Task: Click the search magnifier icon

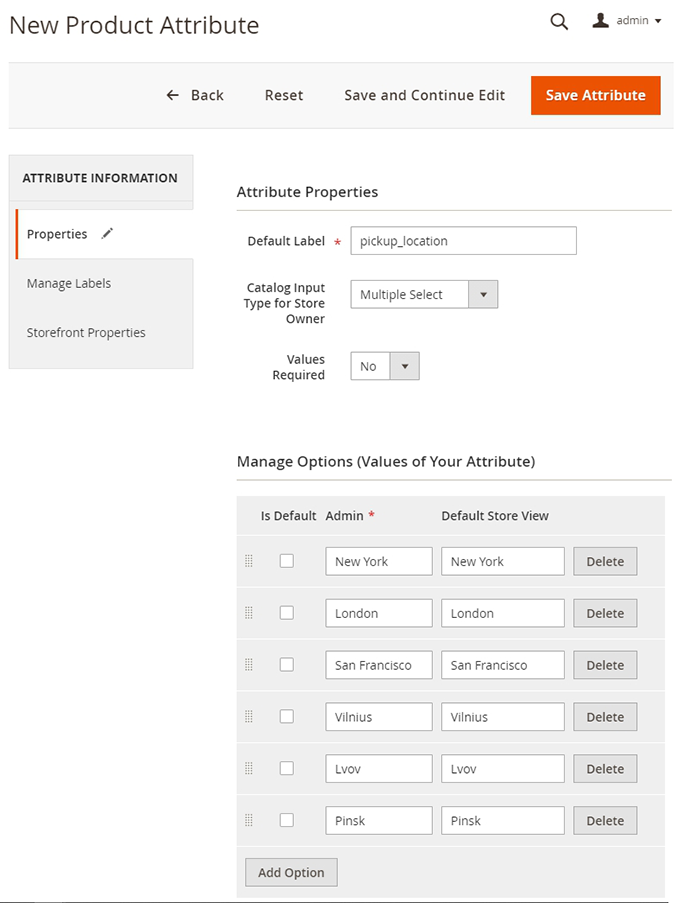Action: (559, 21)
